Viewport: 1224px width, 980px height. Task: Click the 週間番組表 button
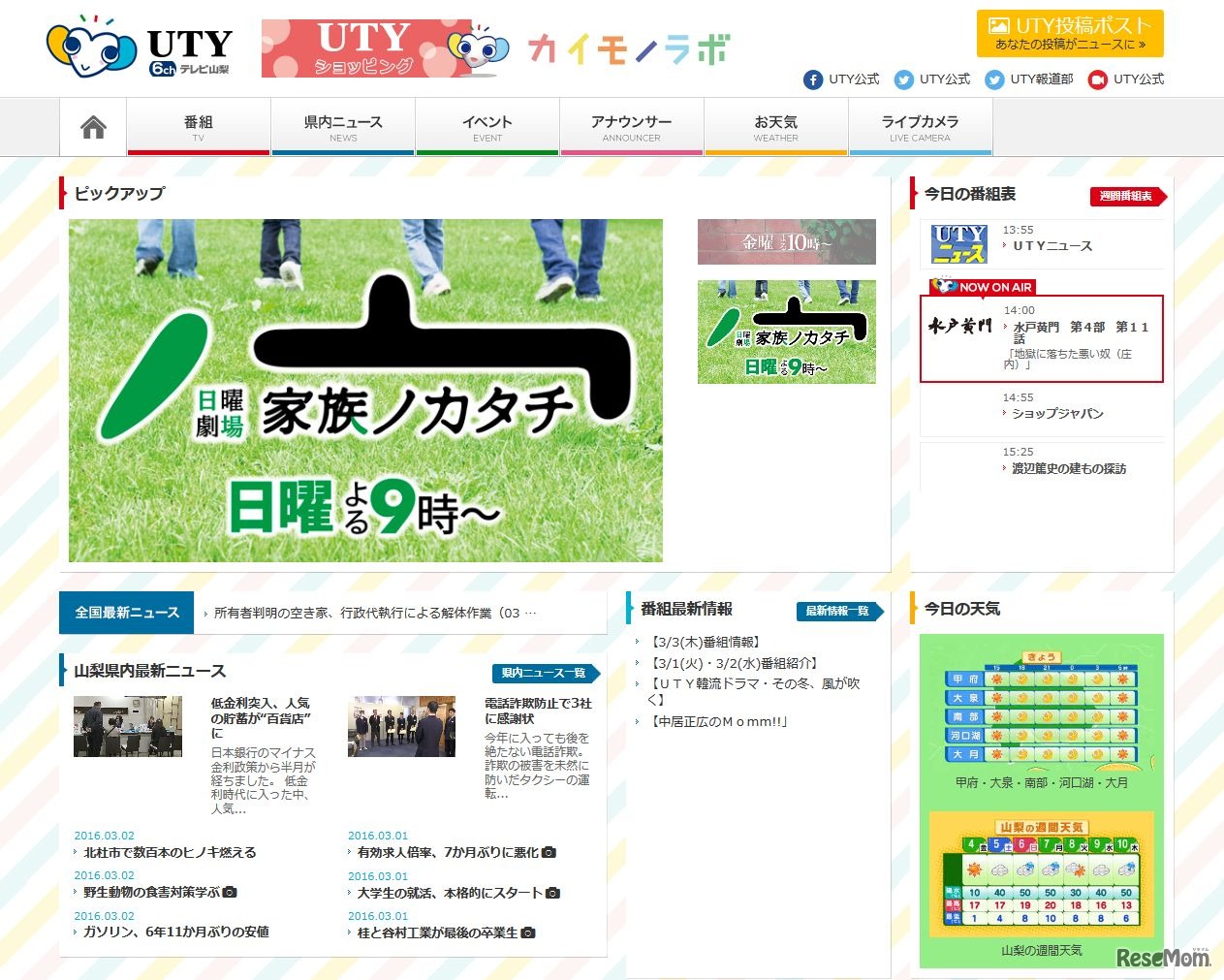(x=1128, y=196)
